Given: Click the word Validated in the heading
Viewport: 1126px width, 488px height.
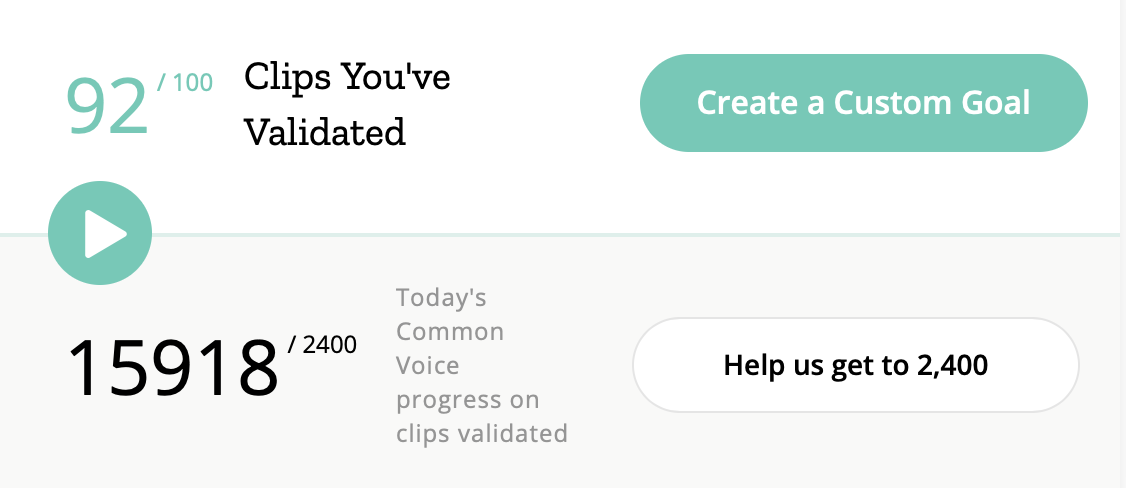Looking at the screenshot, I should click(x=325, y=132).
